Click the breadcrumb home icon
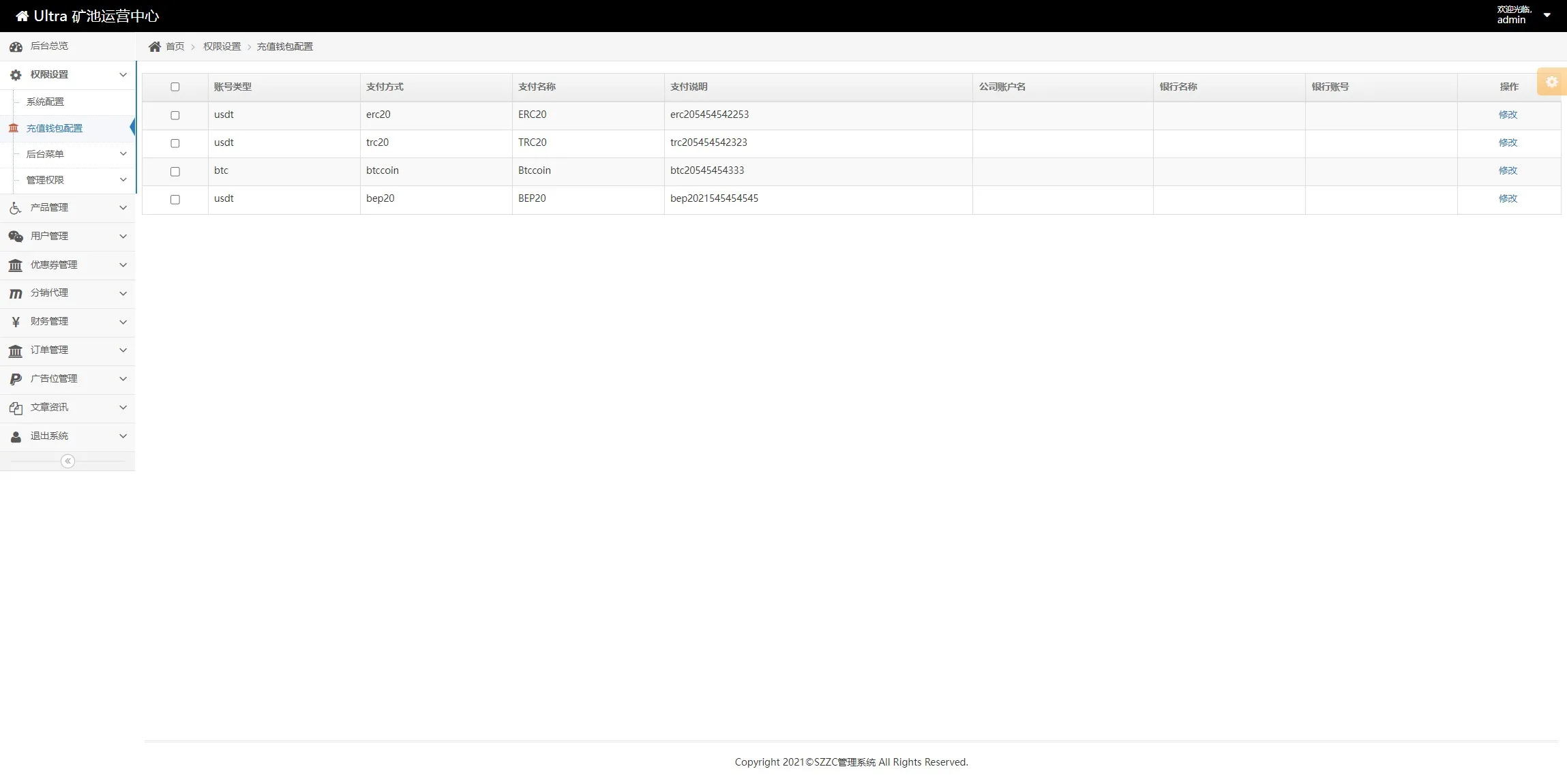 click(x=155, y=46)
